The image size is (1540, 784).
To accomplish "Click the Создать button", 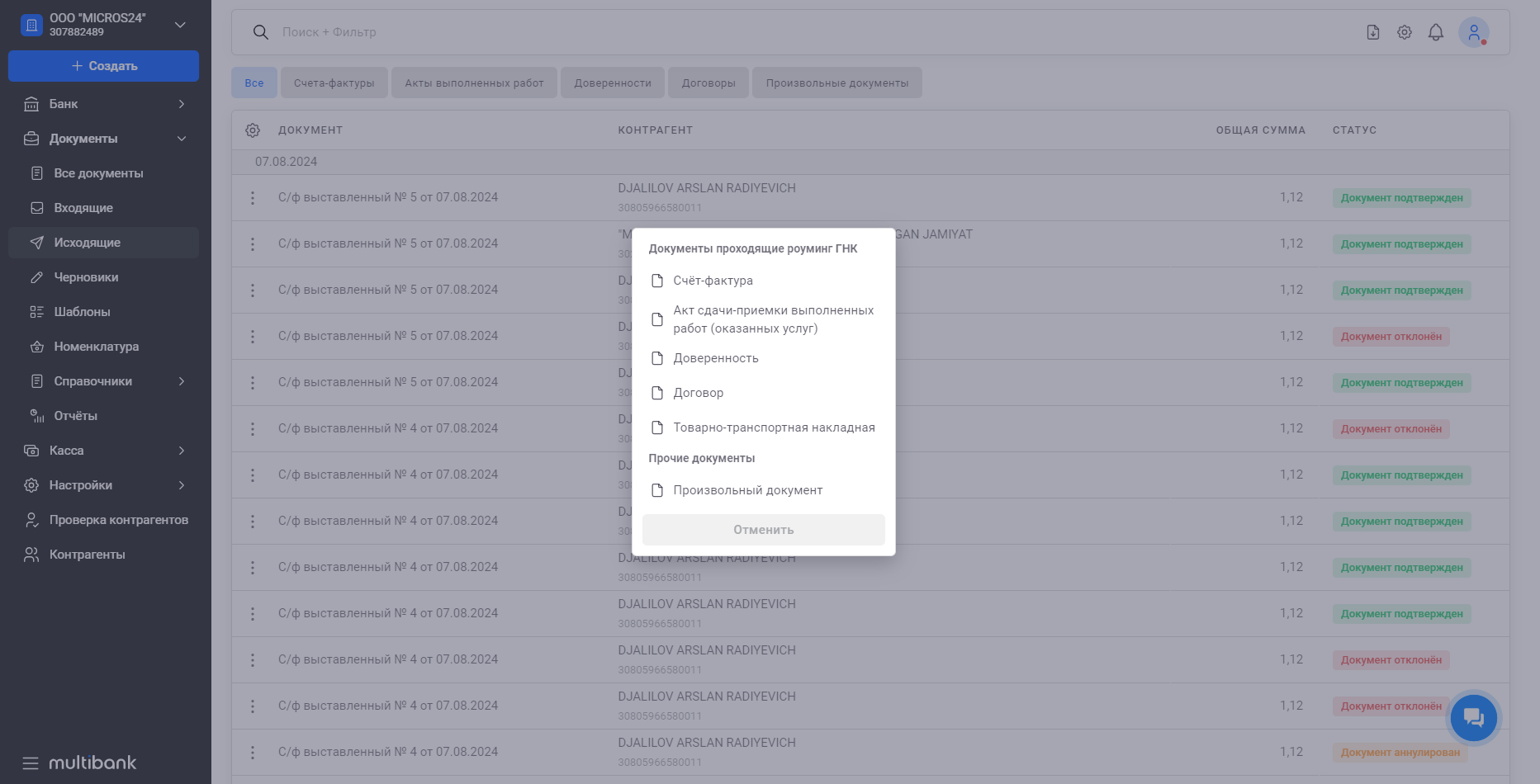I will (104, 66).
